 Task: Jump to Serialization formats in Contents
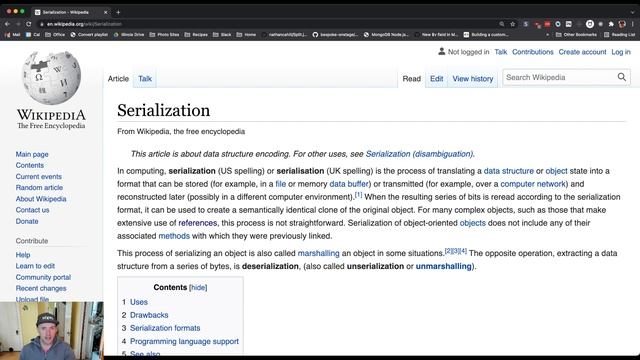point(165,328)
